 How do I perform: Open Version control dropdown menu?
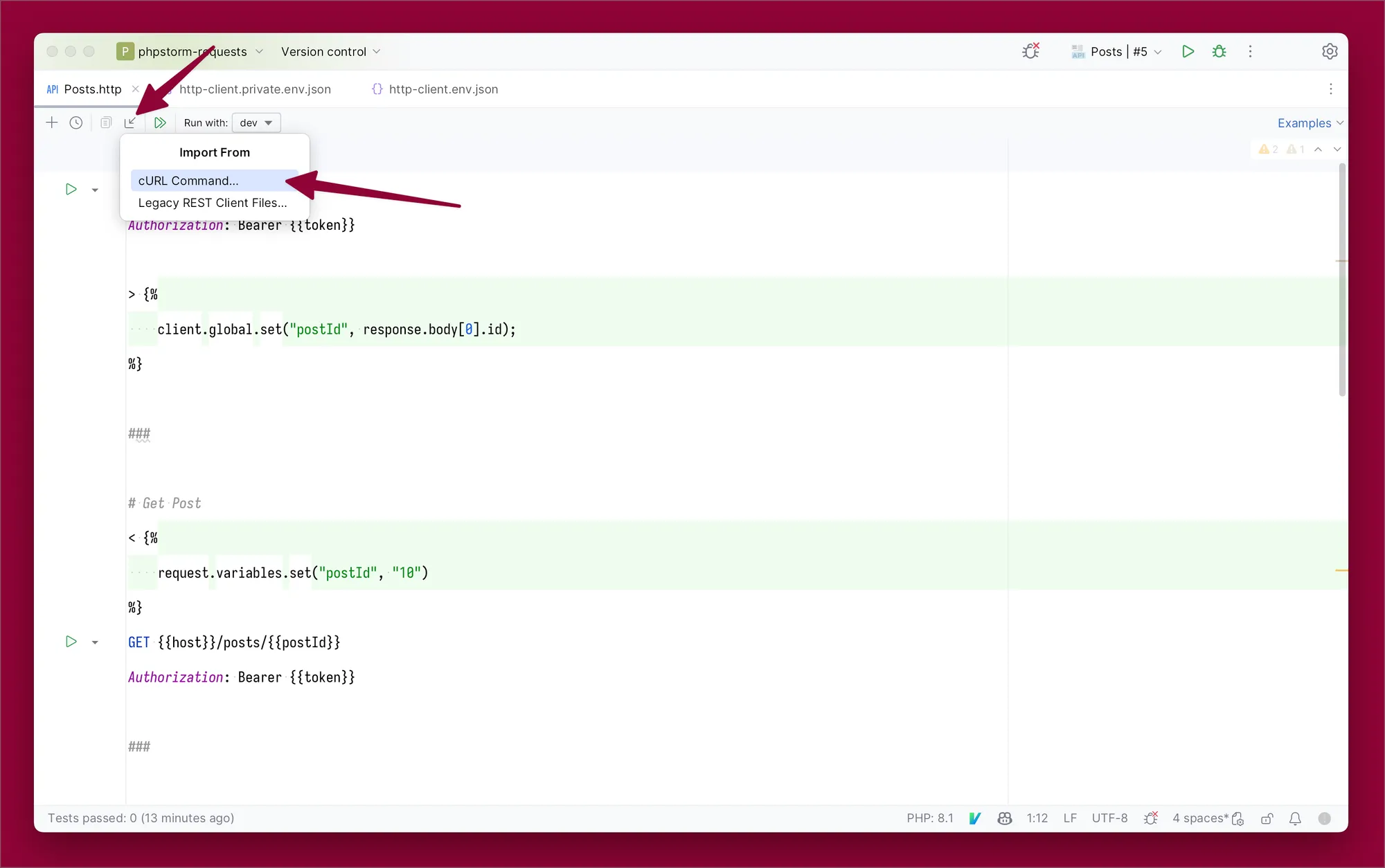tap(330, 51)
